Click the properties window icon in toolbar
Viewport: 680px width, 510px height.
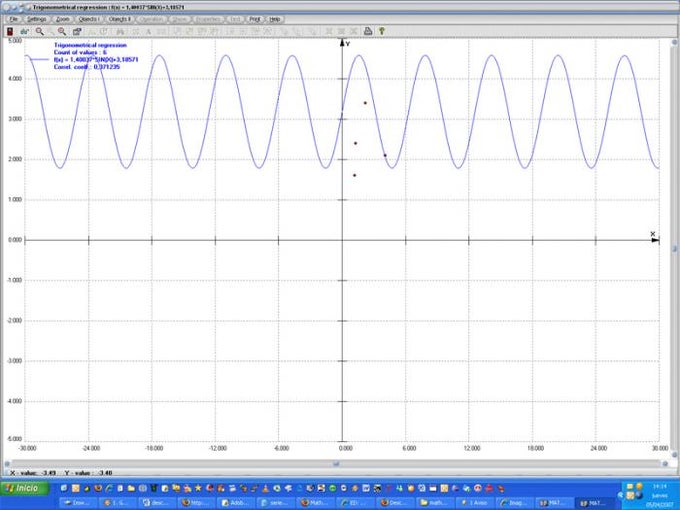(77, 31)
